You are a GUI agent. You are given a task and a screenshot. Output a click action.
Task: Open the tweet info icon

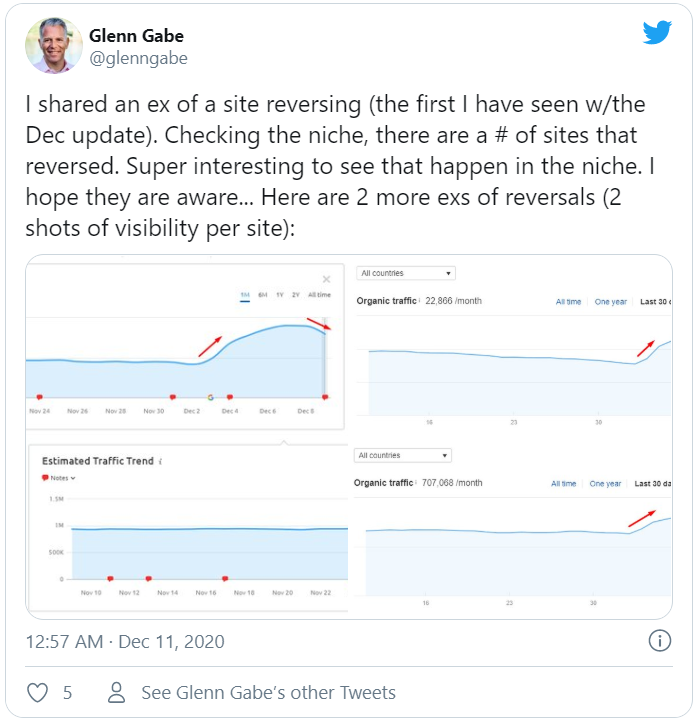[x=659, y=641]
